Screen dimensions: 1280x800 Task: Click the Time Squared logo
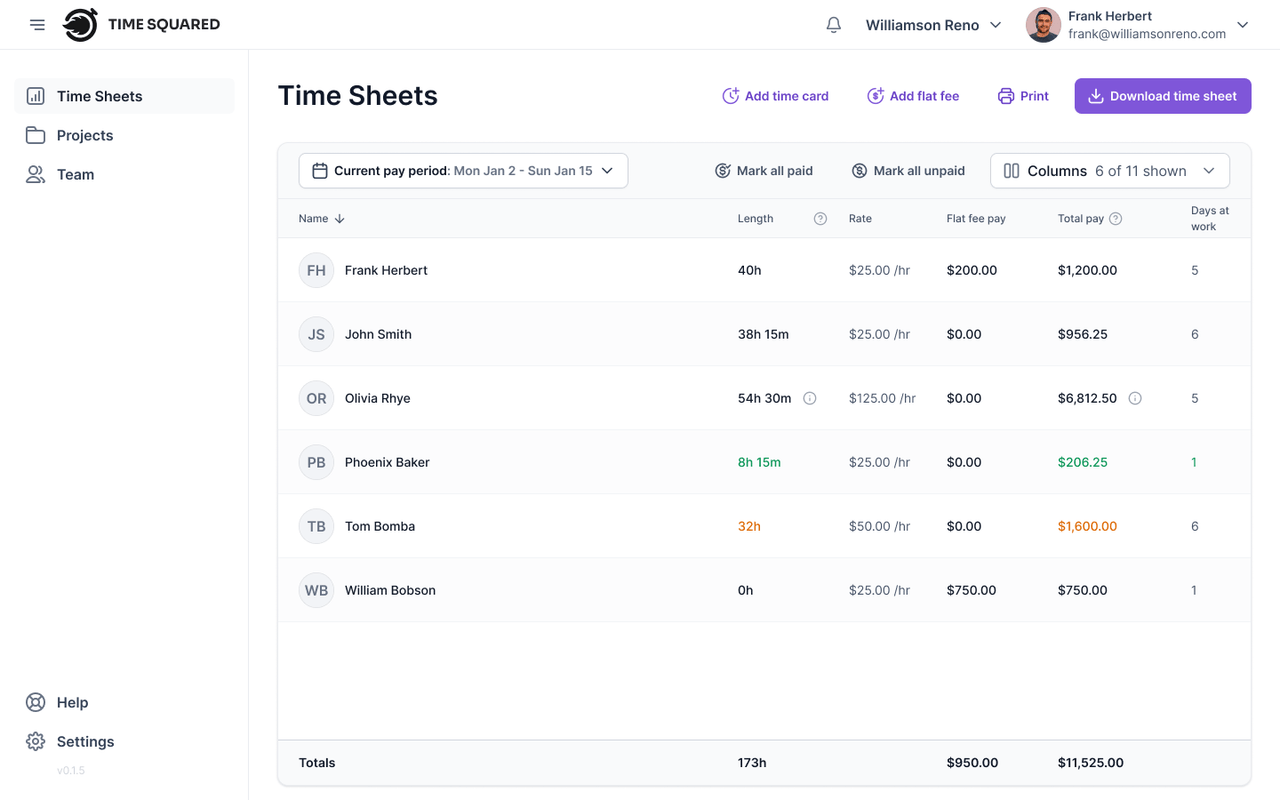[x=142, y=25]
